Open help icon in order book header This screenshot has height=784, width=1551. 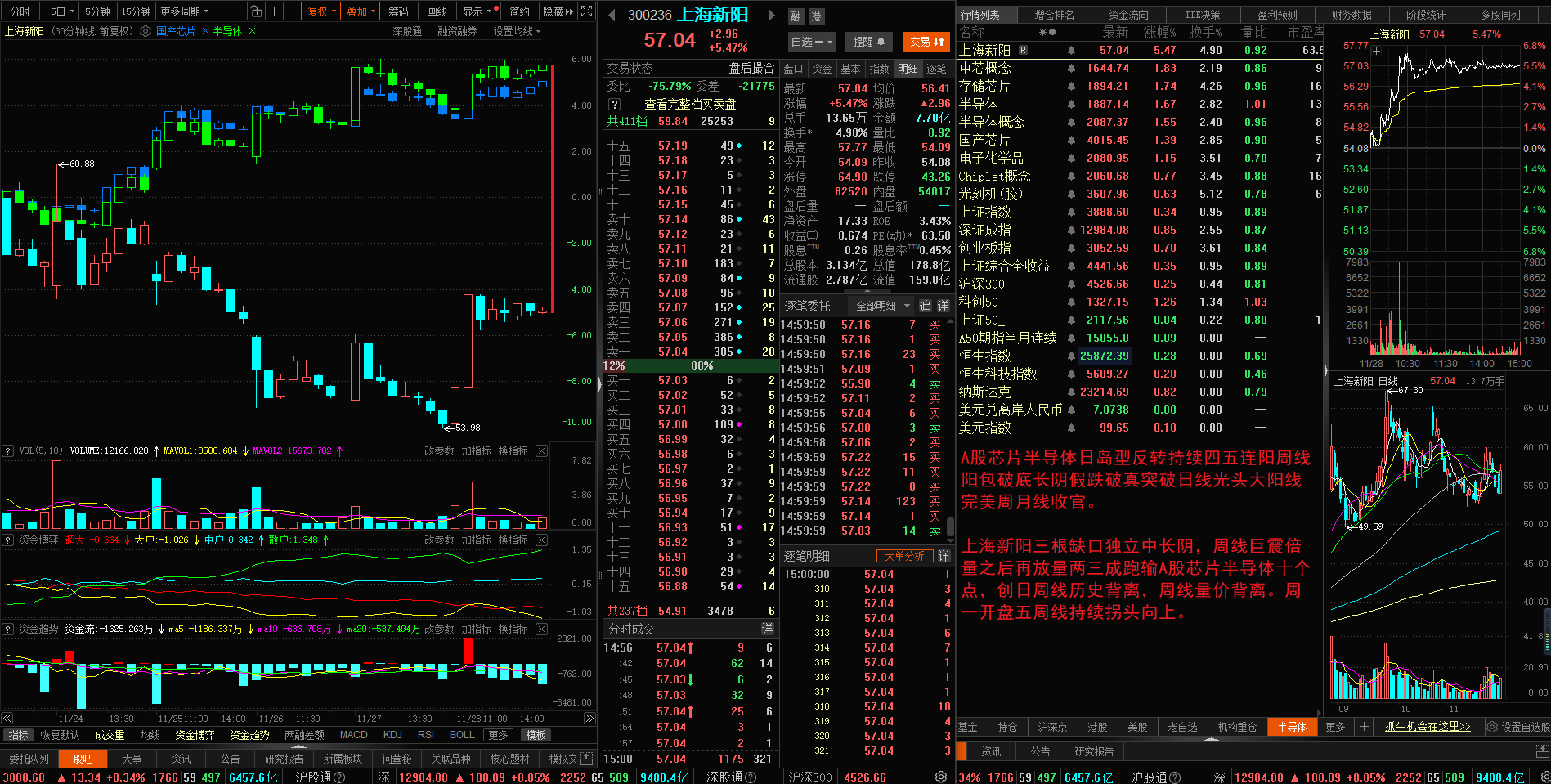[615, 105]
